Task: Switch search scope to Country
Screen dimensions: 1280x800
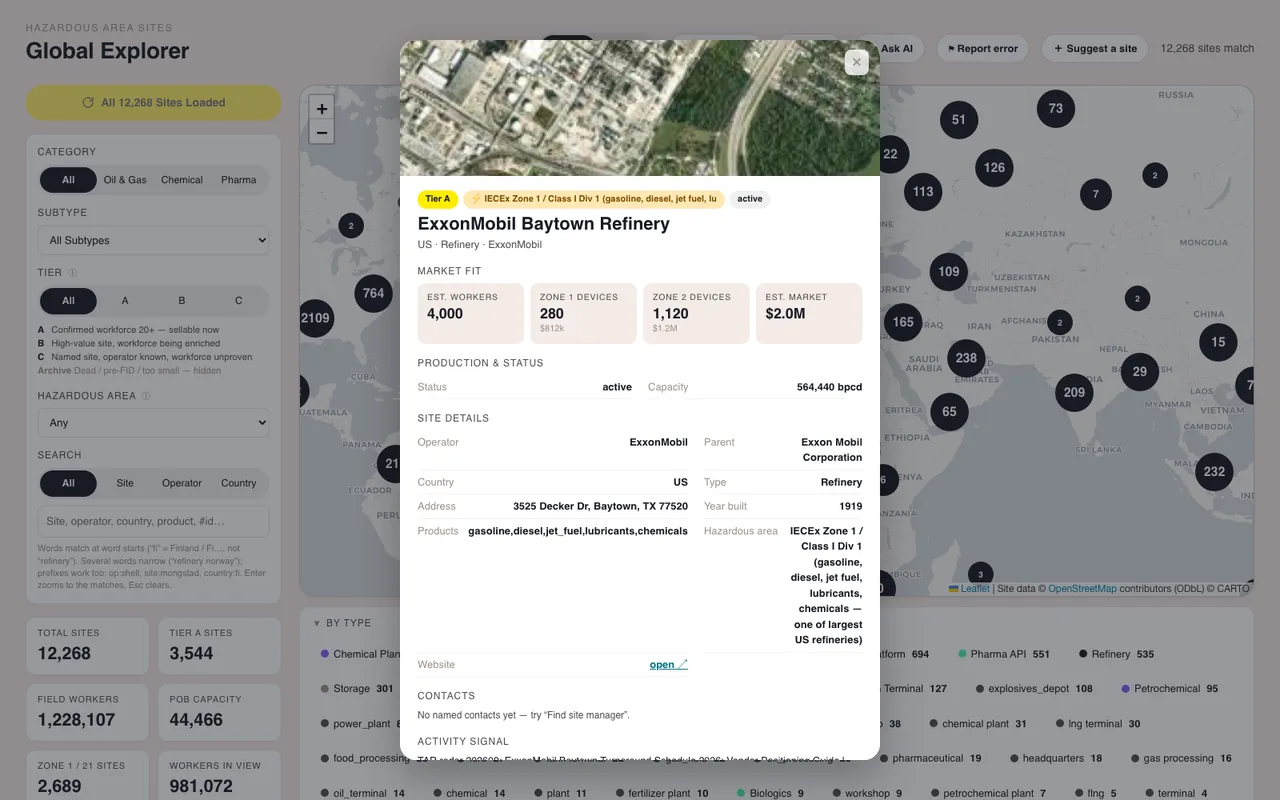Action: (x=239, y=483)
